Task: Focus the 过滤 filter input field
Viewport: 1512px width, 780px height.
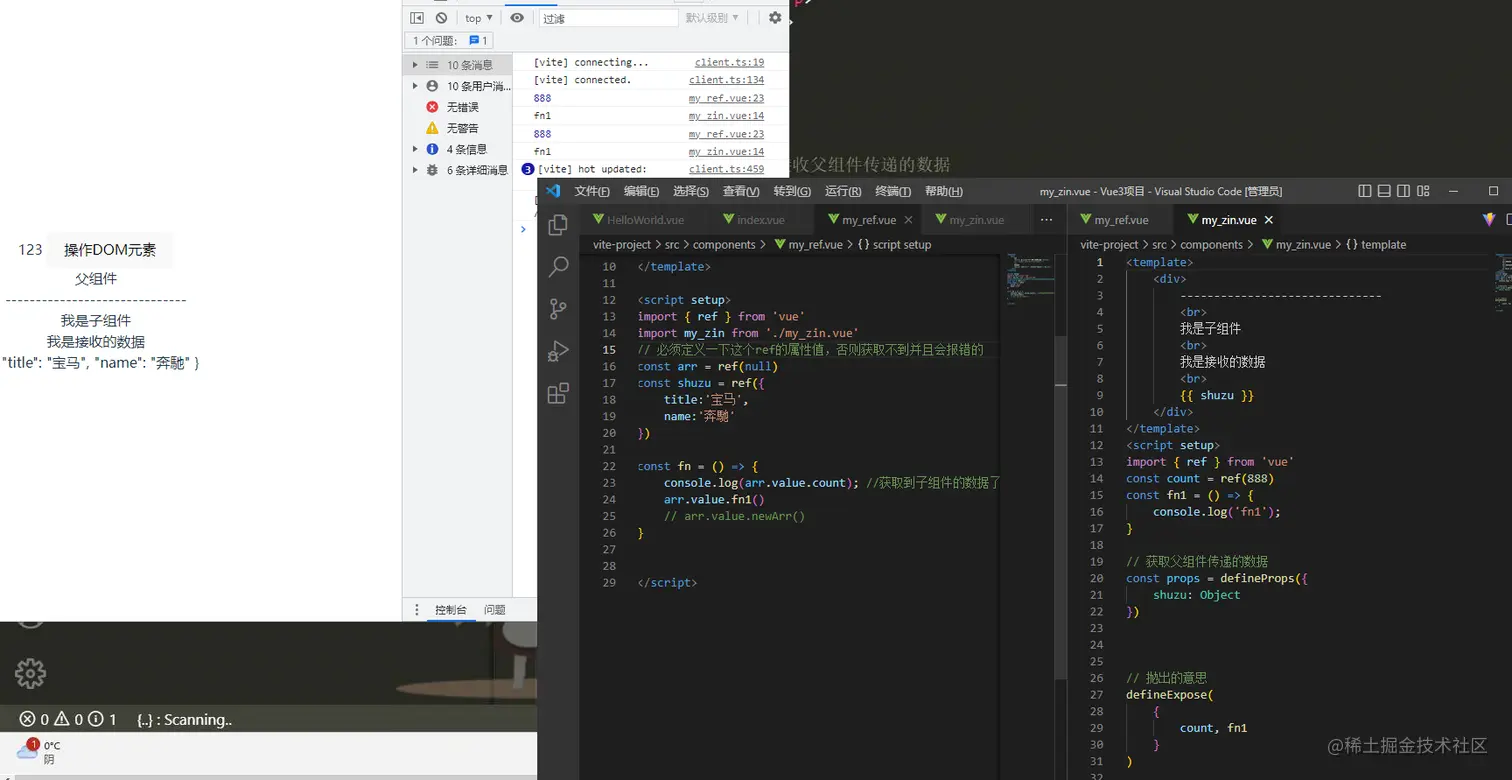Action: 608,18
